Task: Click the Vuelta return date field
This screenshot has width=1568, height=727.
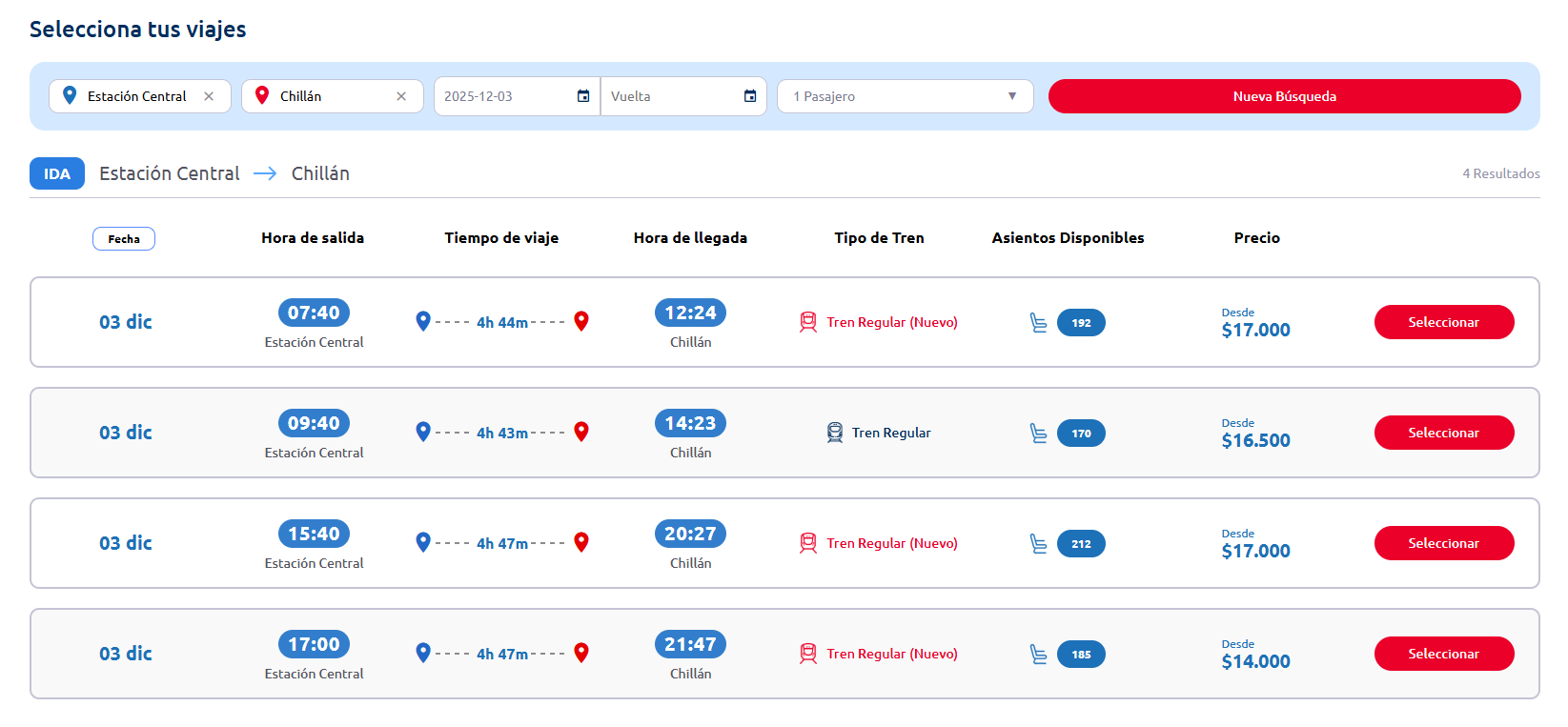Action: coord(672,96)
